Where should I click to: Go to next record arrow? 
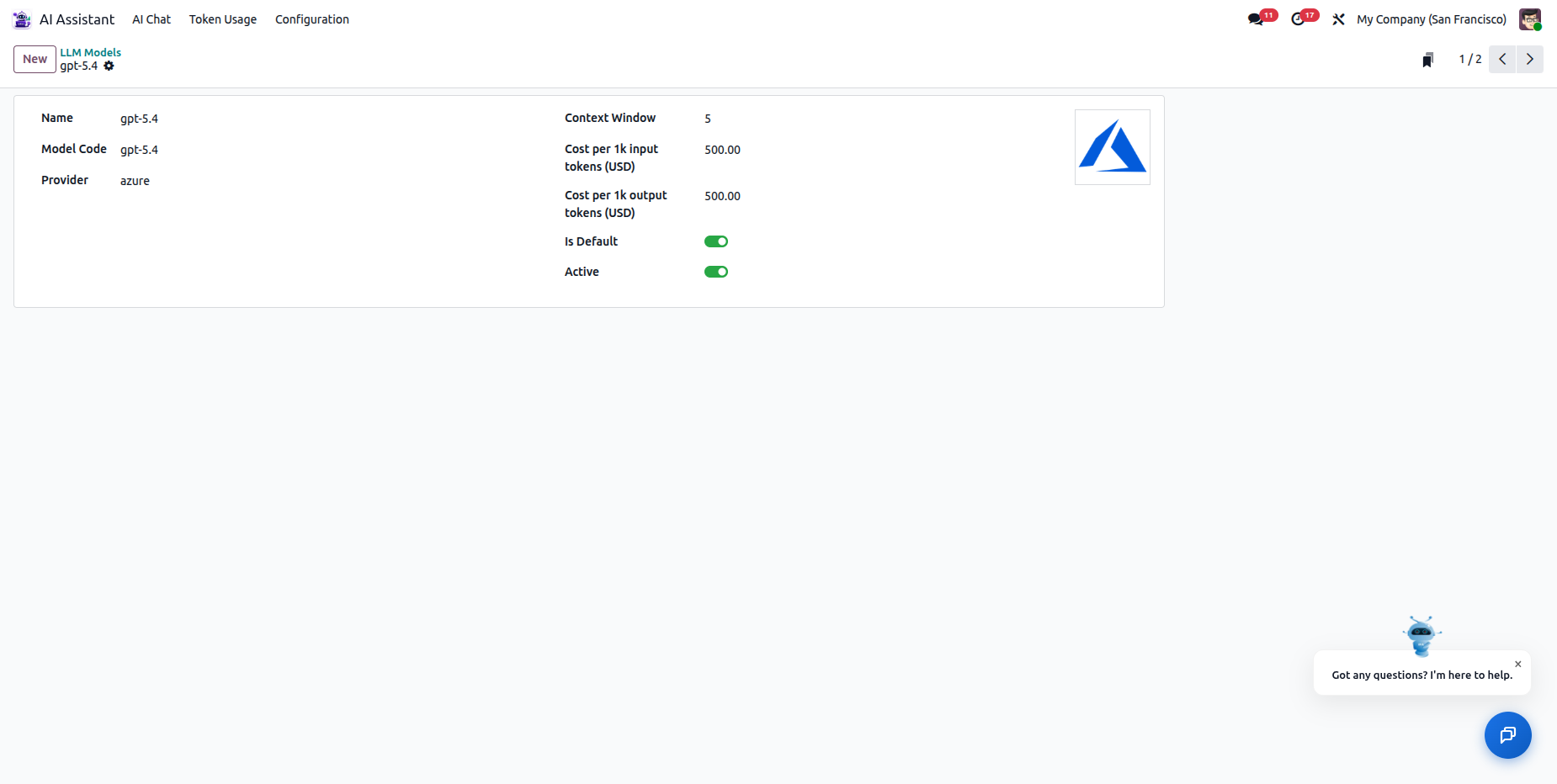(x=1530, y=59)
